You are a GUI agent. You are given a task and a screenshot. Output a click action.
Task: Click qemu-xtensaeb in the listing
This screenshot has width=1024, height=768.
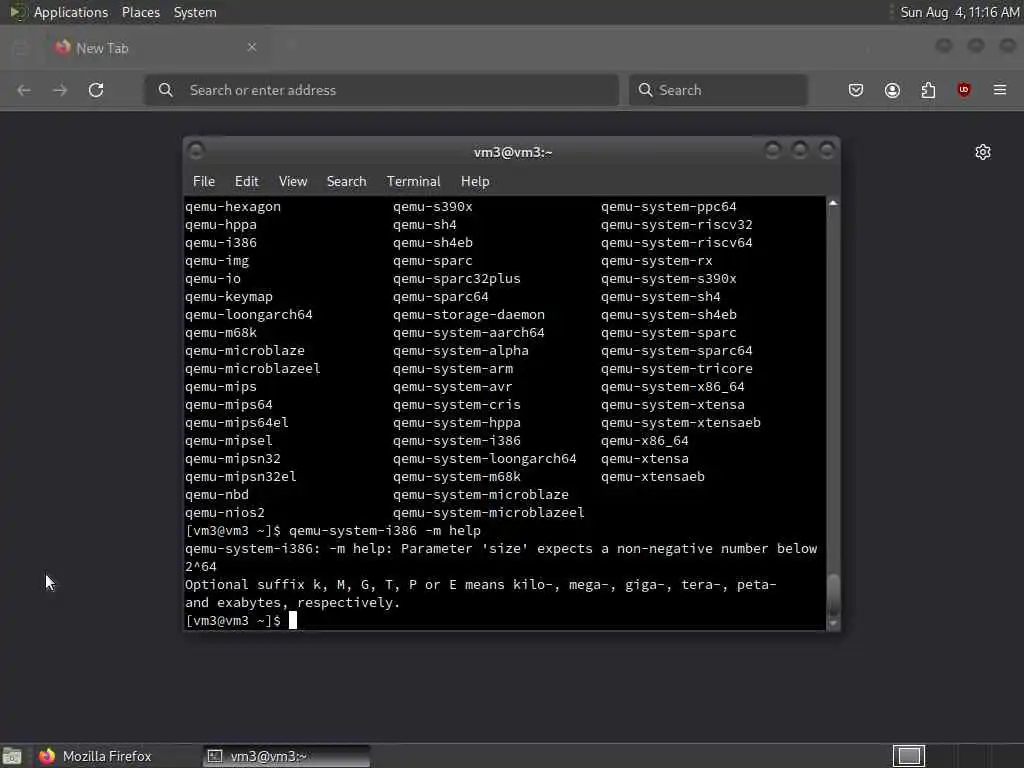pos(652,477)
